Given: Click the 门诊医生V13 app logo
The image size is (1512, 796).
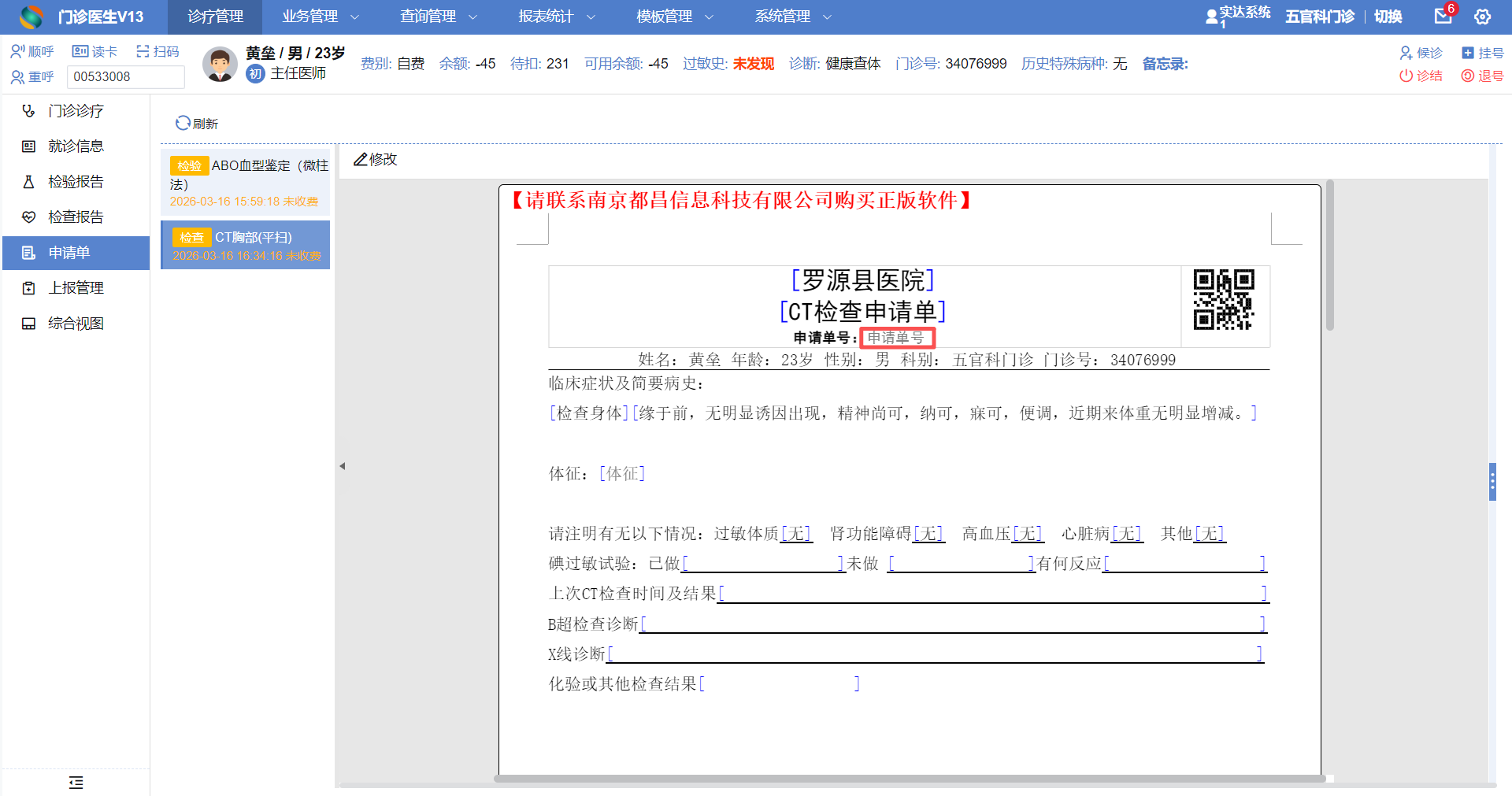Looking at the screenshot, I should tap(31, 17).
